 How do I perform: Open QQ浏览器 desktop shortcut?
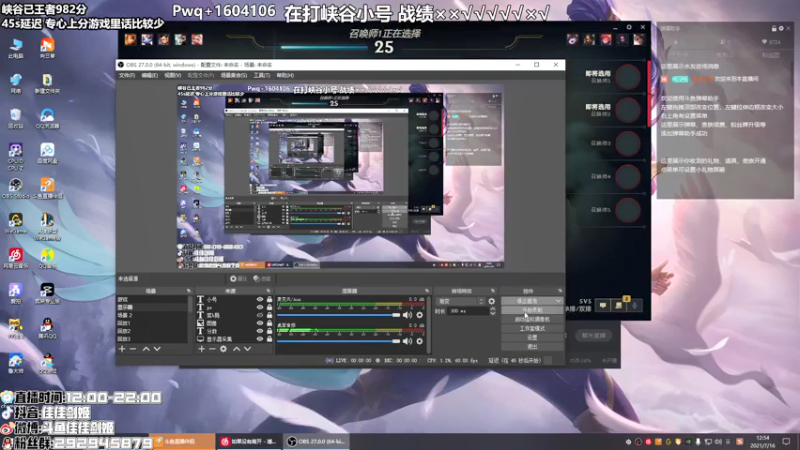tap(47, 118)
